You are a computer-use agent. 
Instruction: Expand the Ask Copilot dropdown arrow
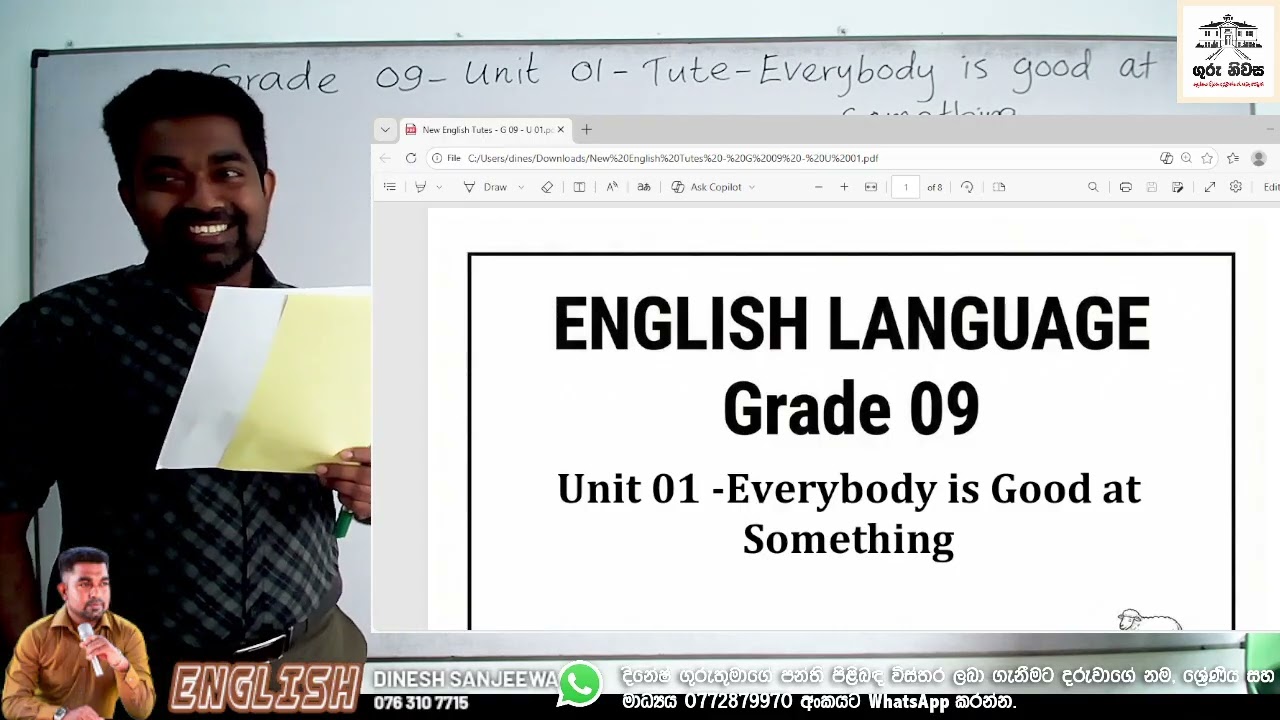752,187
